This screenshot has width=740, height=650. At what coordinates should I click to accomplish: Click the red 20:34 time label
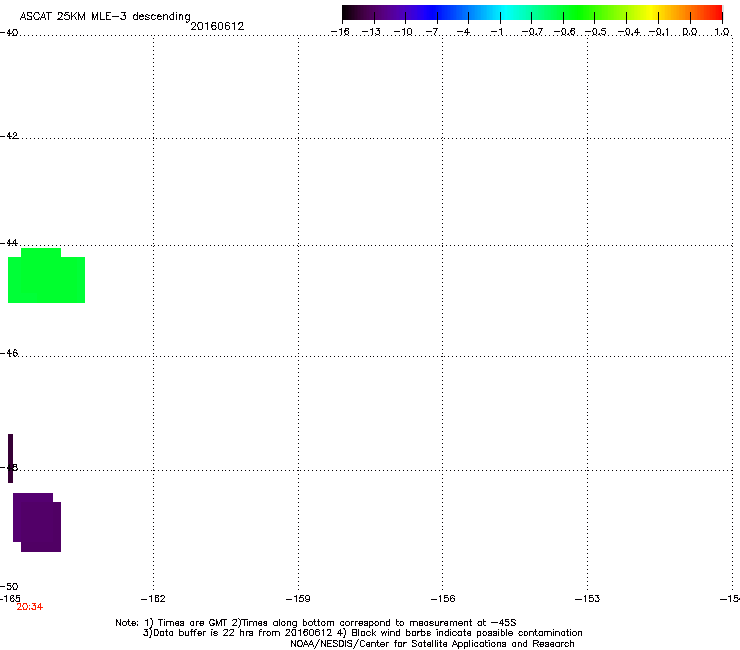30,607
